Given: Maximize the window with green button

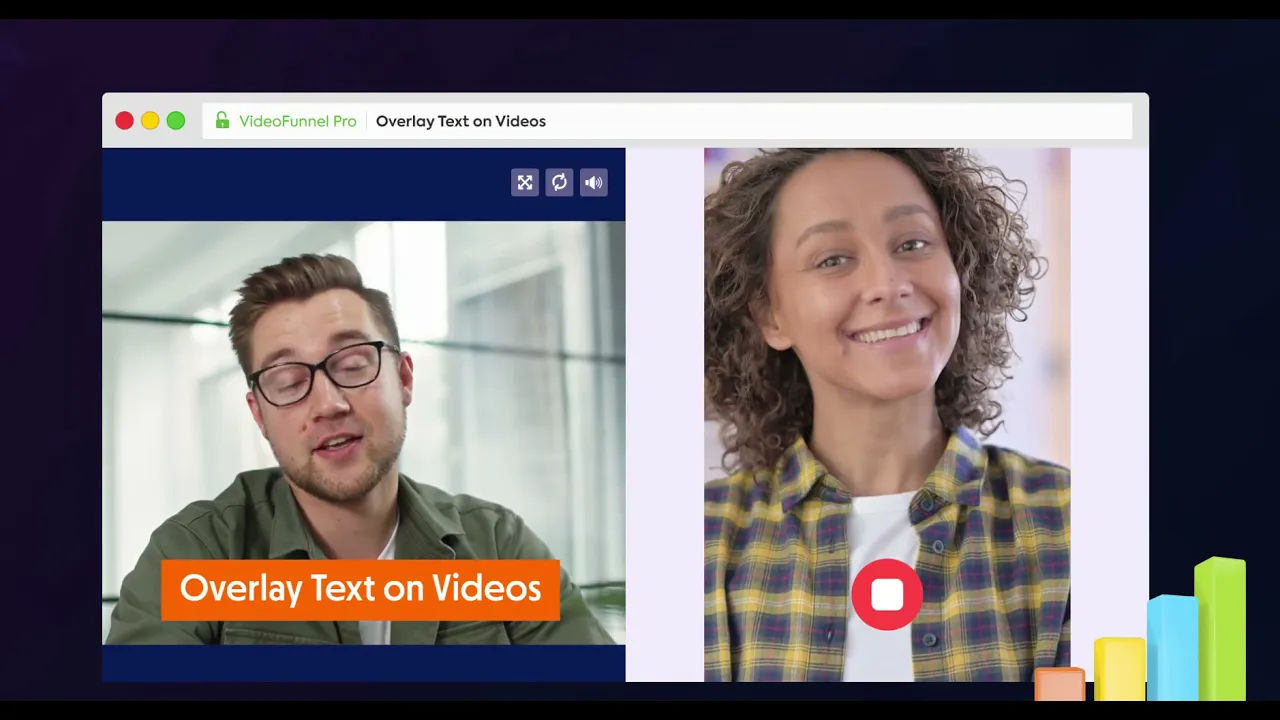Looking at the screenshot, I should point(176,121).
